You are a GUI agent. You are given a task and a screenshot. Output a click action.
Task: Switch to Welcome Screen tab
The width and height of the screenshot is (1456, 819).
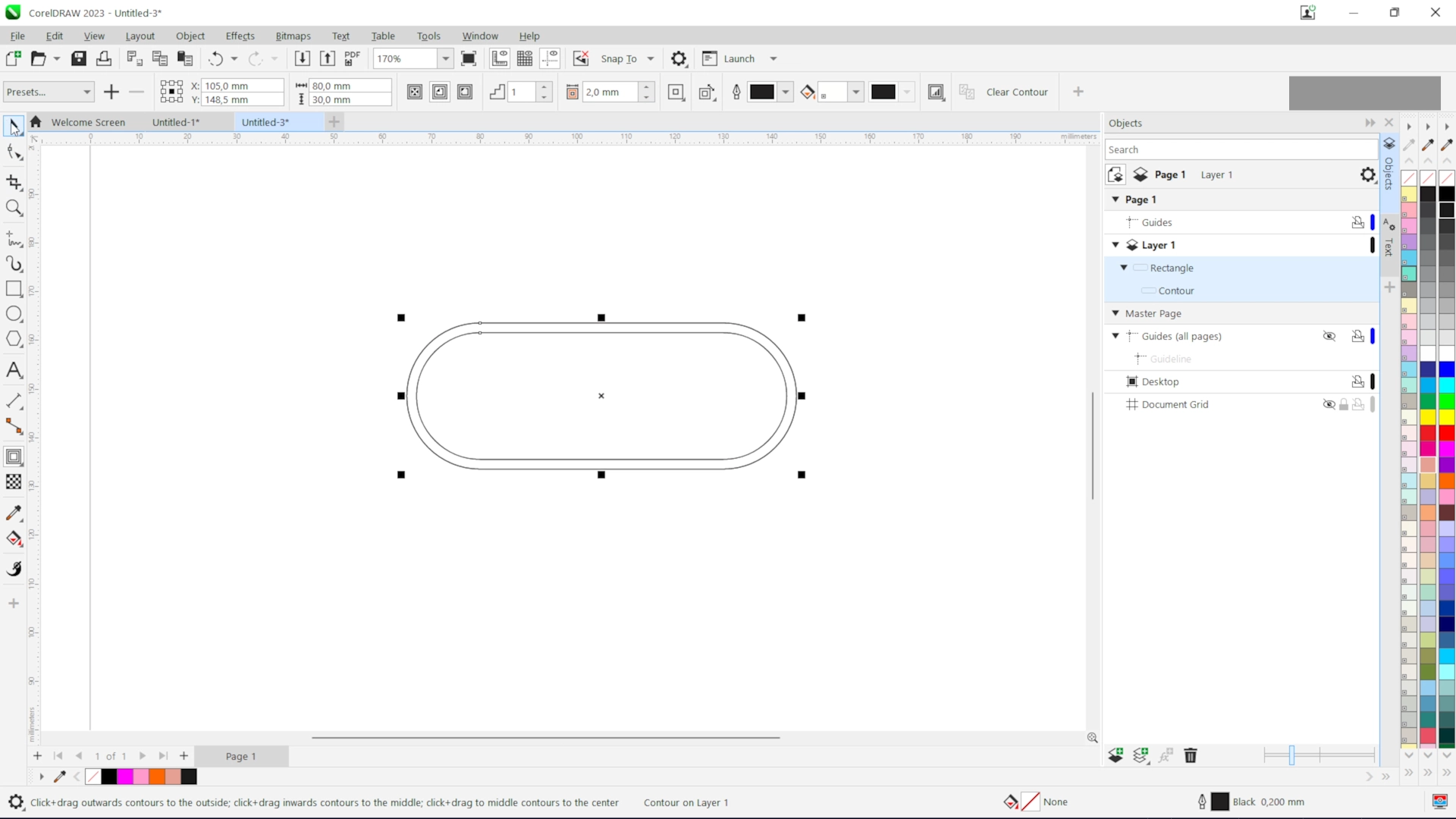pyautogui.click(x=88, y=122)
